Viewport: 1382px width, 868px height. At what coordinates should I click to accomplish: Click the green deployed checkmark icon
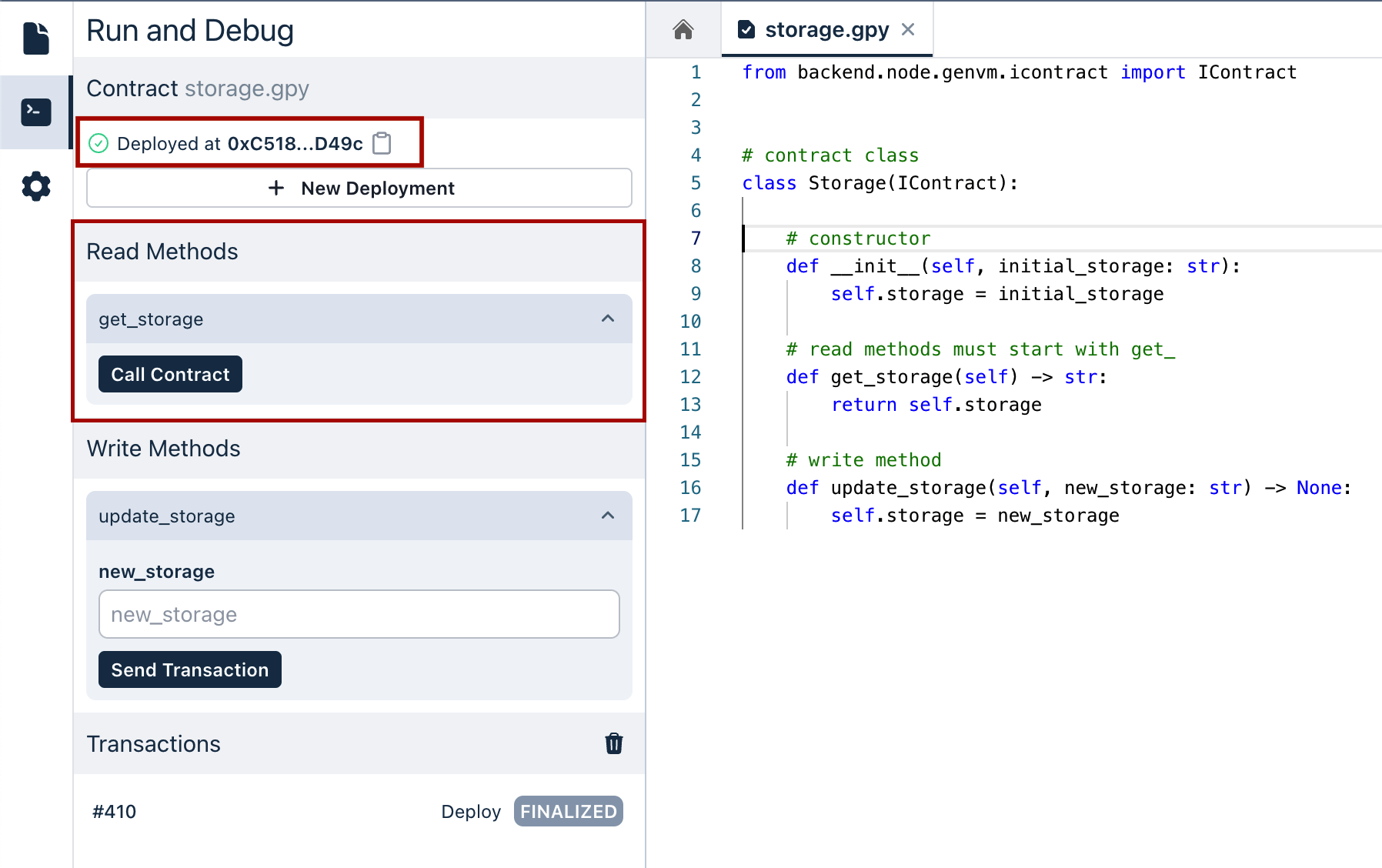tap(98, 144)
